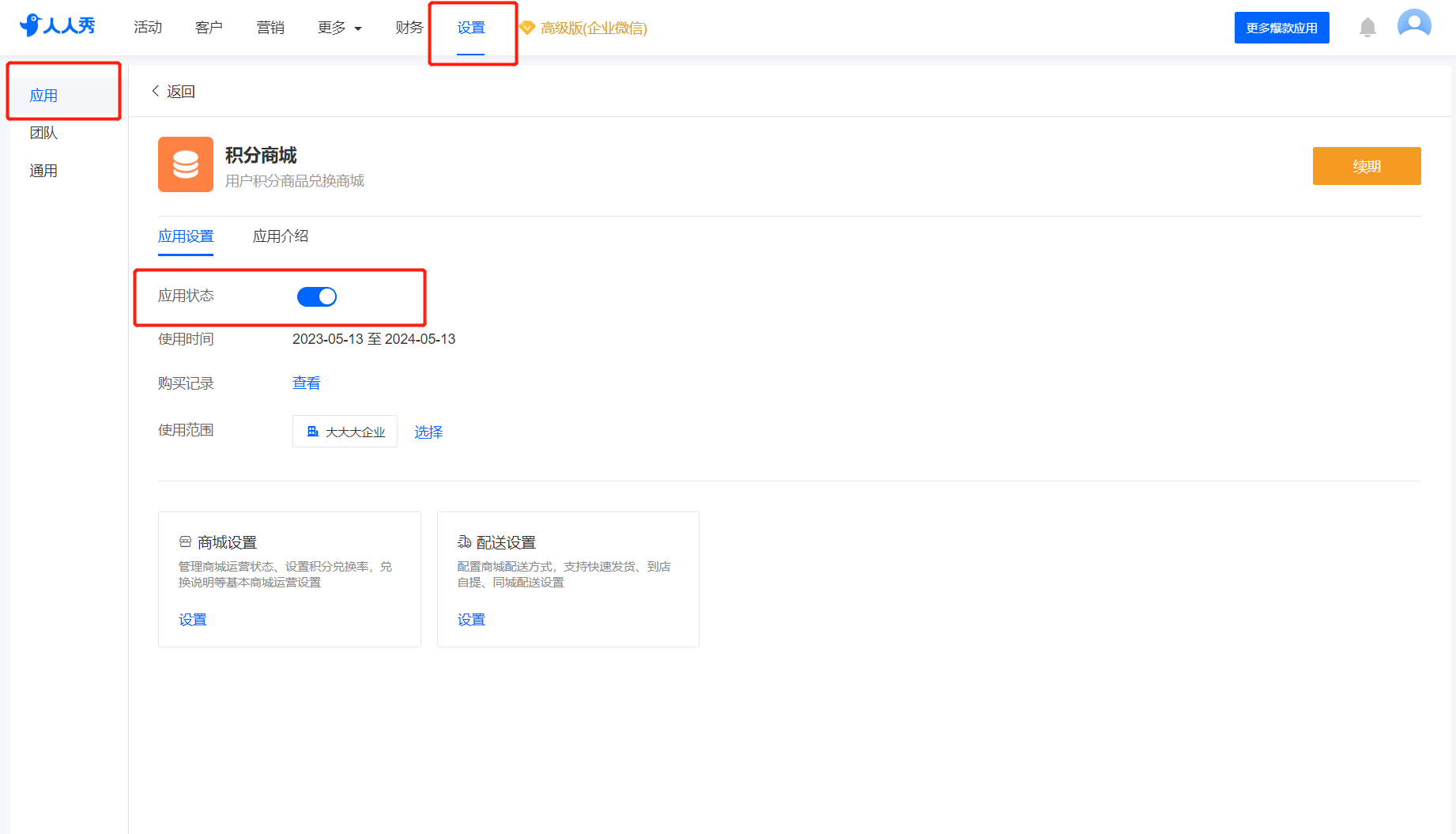Switch to the 应用介绍 tab
Screen dimensions: 1456x834
tap(281, 236)
